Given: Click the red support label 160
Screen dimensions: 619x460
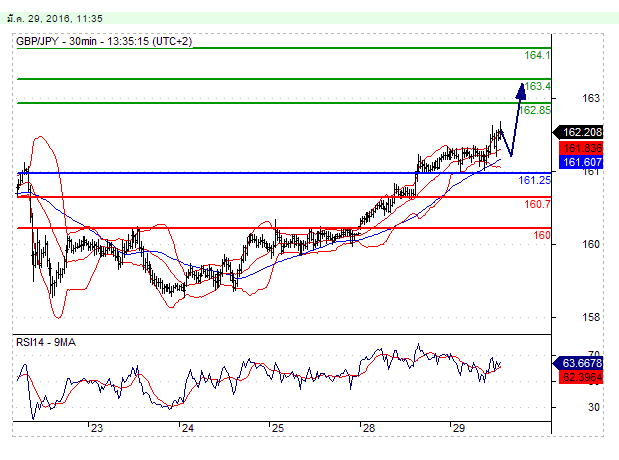Looking at the screenshot, I should click(542, 235).
